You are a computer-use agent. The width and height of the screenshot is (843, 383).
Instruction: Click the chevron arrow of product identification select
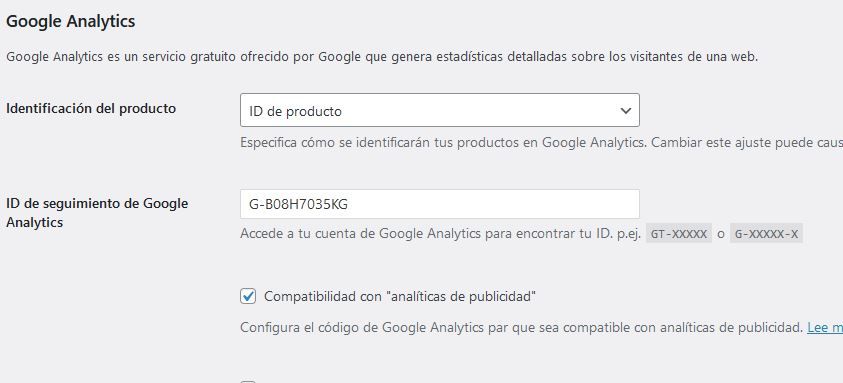pyautogui.click(x=625, y=111)
